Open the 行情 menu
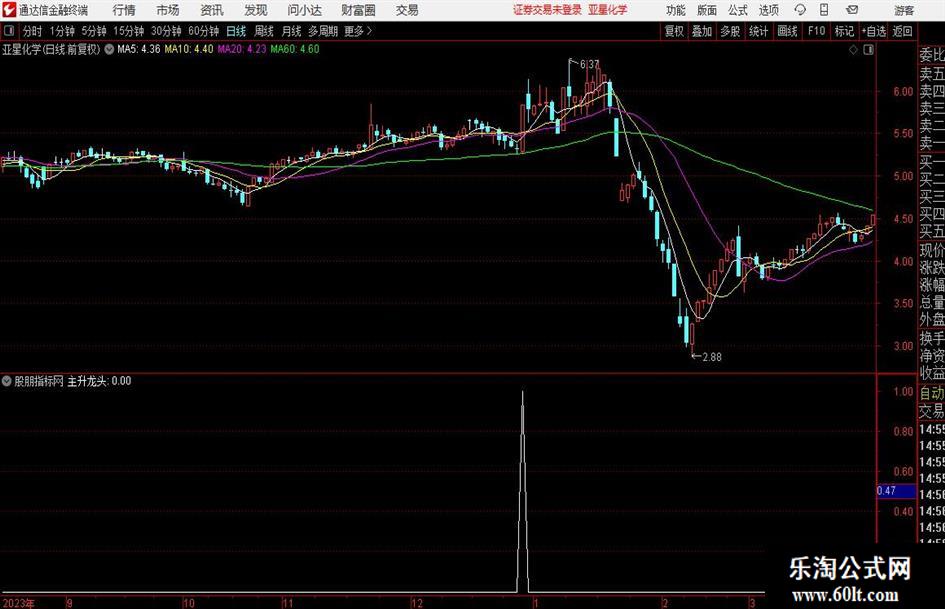The width and height of the screenshot is (945, 609). [x=124, y=10]
